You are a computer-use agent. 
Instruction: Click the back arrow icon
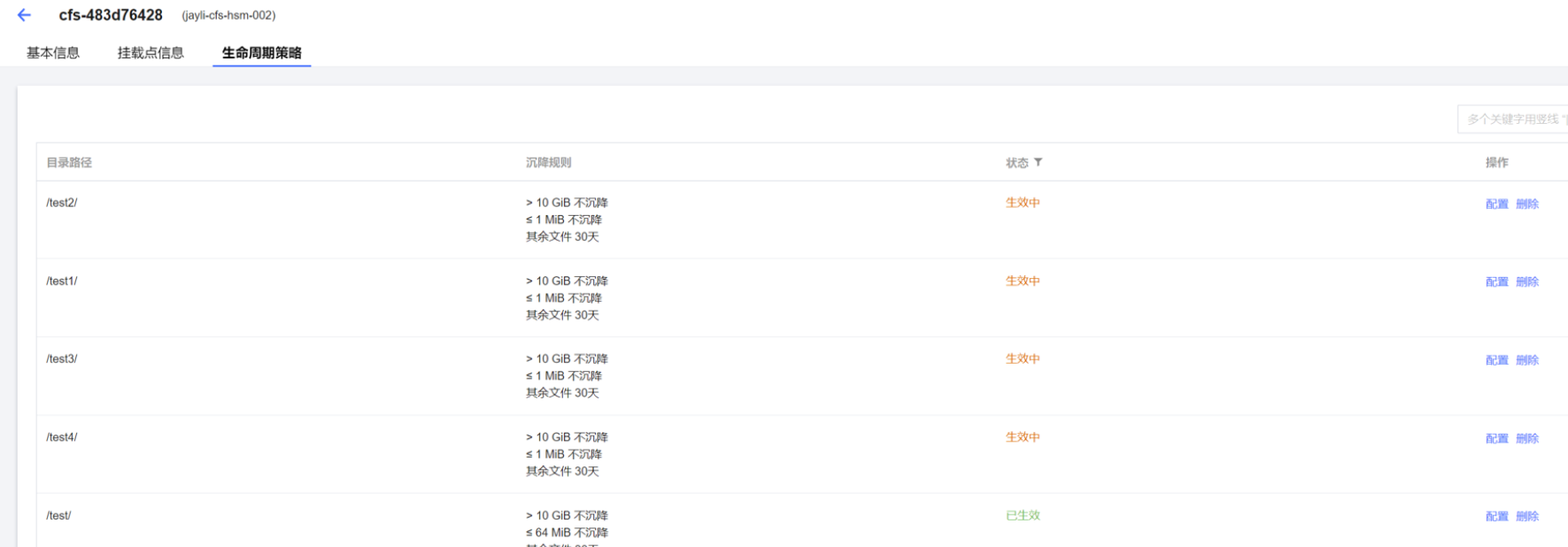[x=24, y=15]
